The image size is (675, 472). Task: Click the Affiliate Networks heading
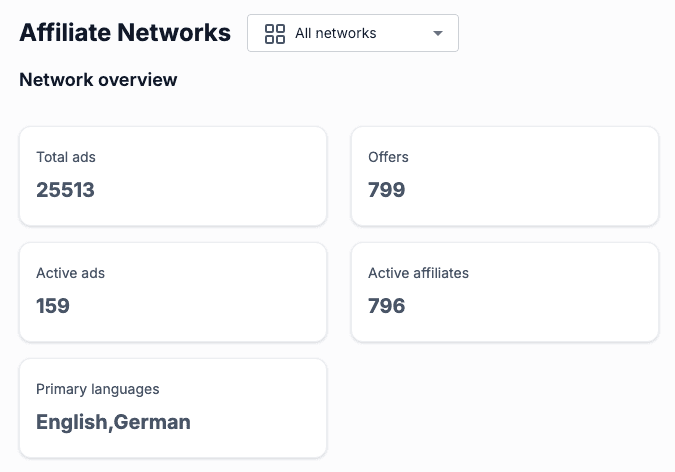click(x=125, y=33)
